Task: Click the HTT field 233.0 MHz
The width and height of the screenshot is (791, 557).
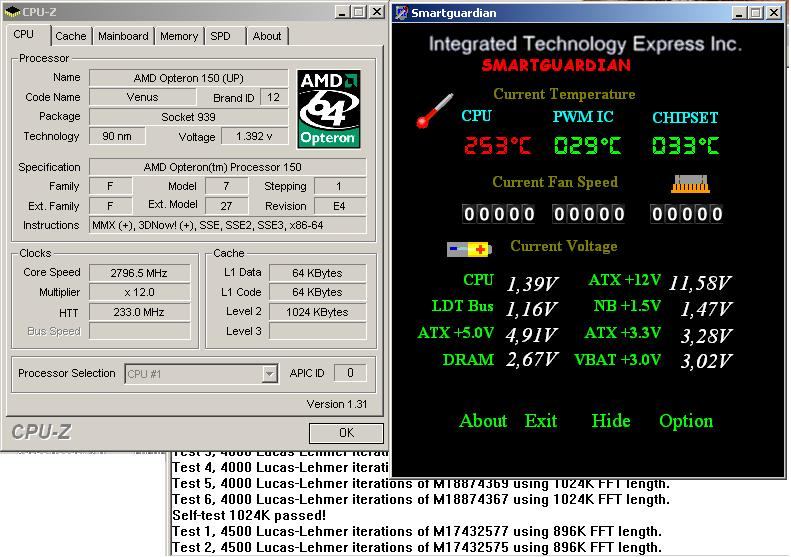Action: coord(139,312)
